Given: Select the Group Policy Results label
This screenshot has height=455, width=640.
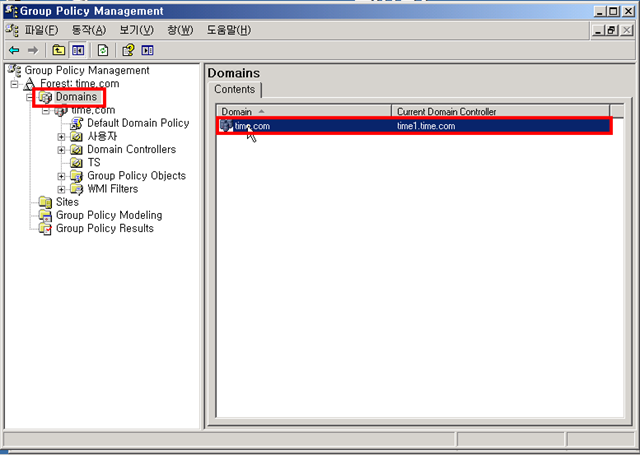Looking at the screenshot, I should tap(105, 228).
